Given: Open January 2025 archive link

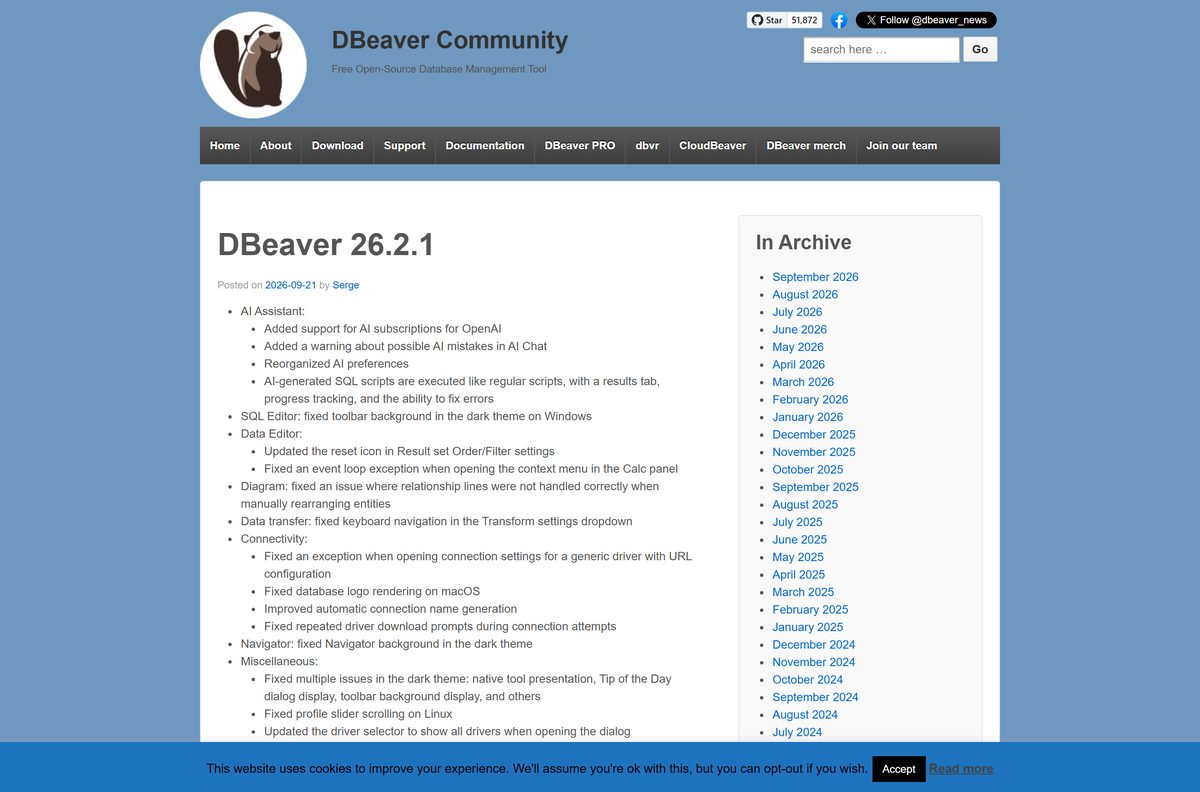Looking at the screenshot, I should pyautogui.click(x=808, y=627).
